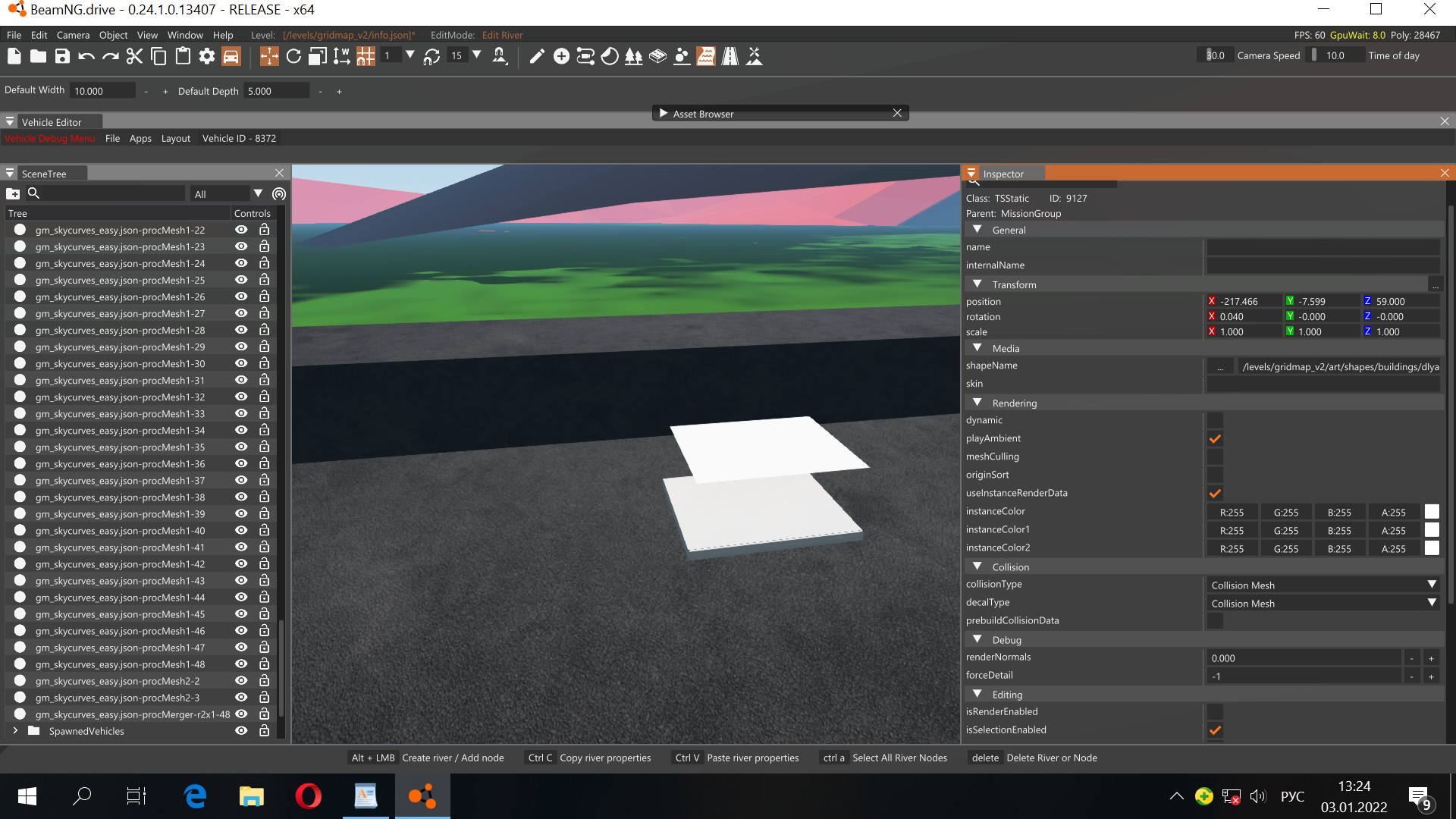Screen dimensions: 1456x819
Task: Toggle the vehicle editor car icon
Action: point(231,56)
